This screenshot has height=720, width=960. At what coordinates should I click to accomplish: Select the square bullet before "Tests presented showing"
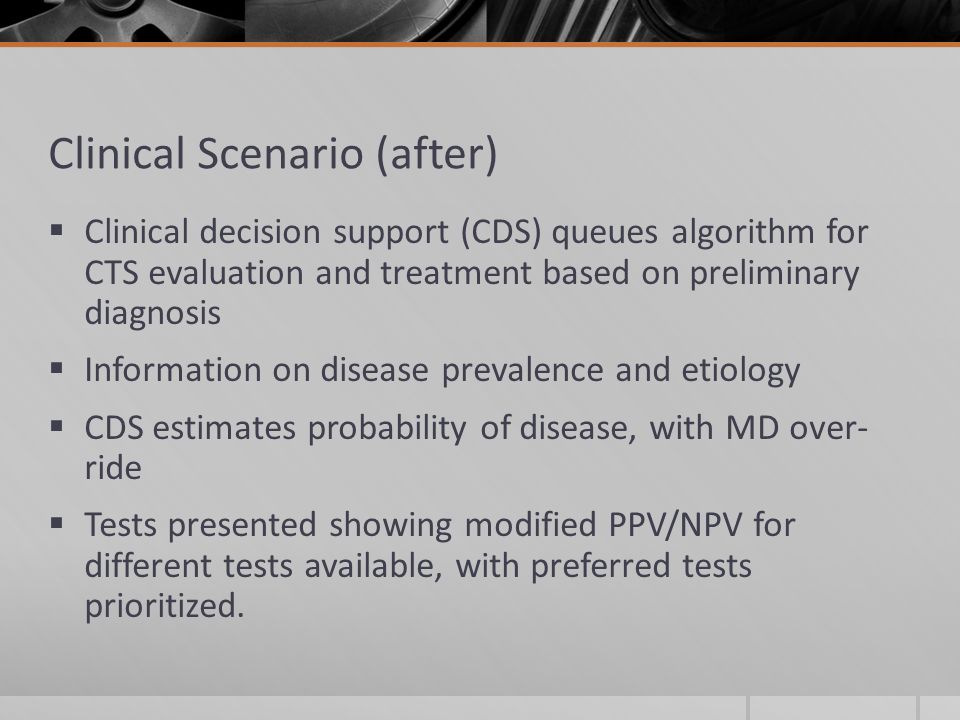[57, 523]
